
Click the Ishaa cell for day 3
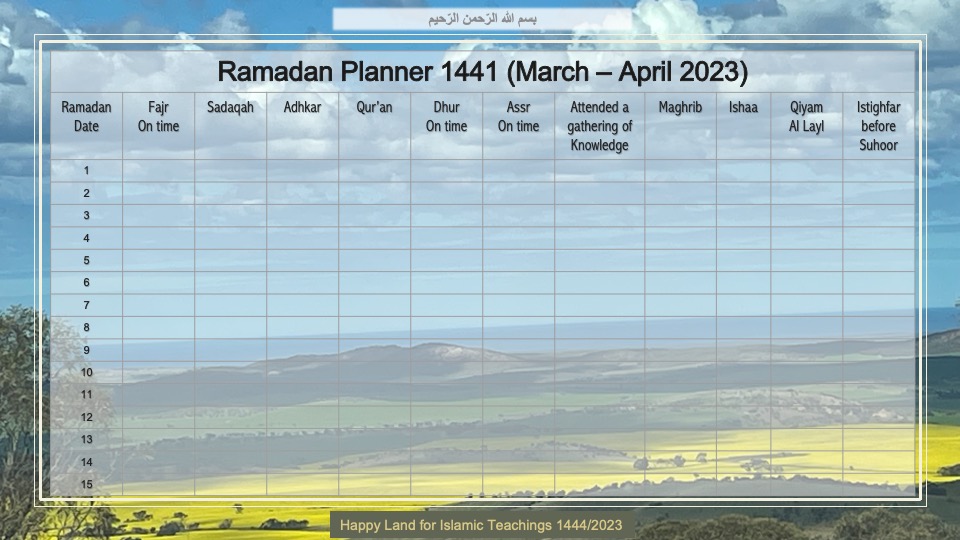coord(743,216)
